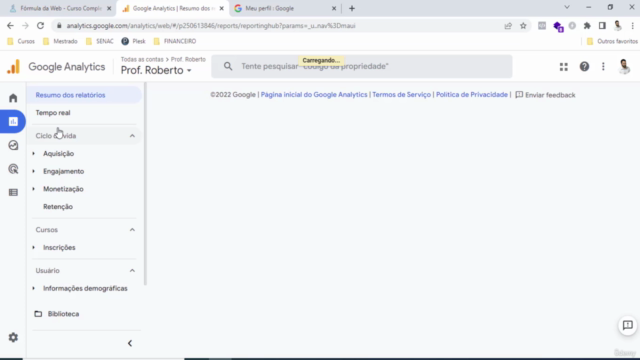Bookmark page with star icon
Screen dimensions: 640x360
click(x=523, y=26)
